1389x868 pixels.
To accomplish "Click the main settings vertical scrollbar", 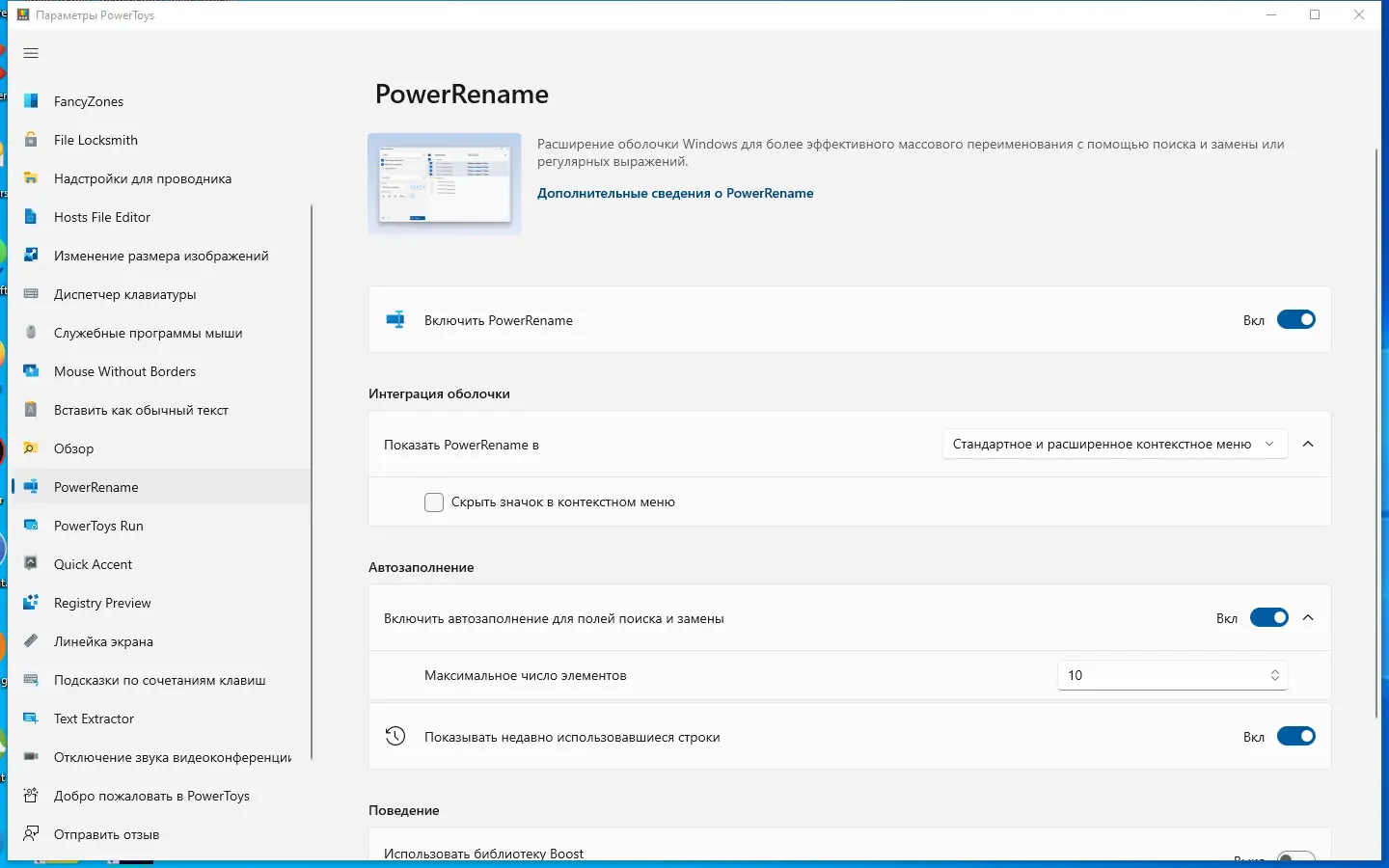I will coord(1376,434).
